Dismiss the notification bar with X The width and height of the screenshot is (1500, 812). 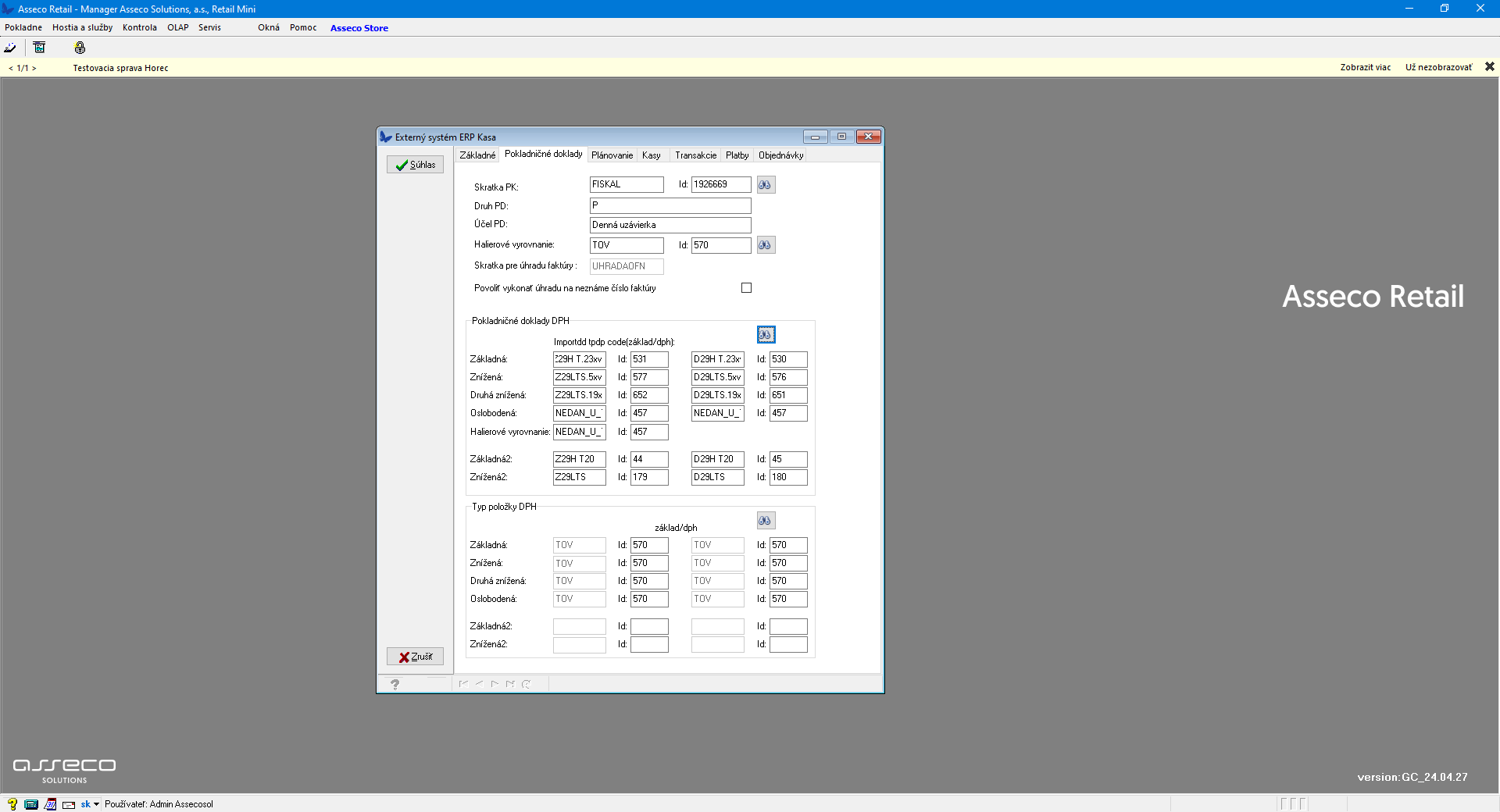pyautogui.click(x=1489, y=67)
